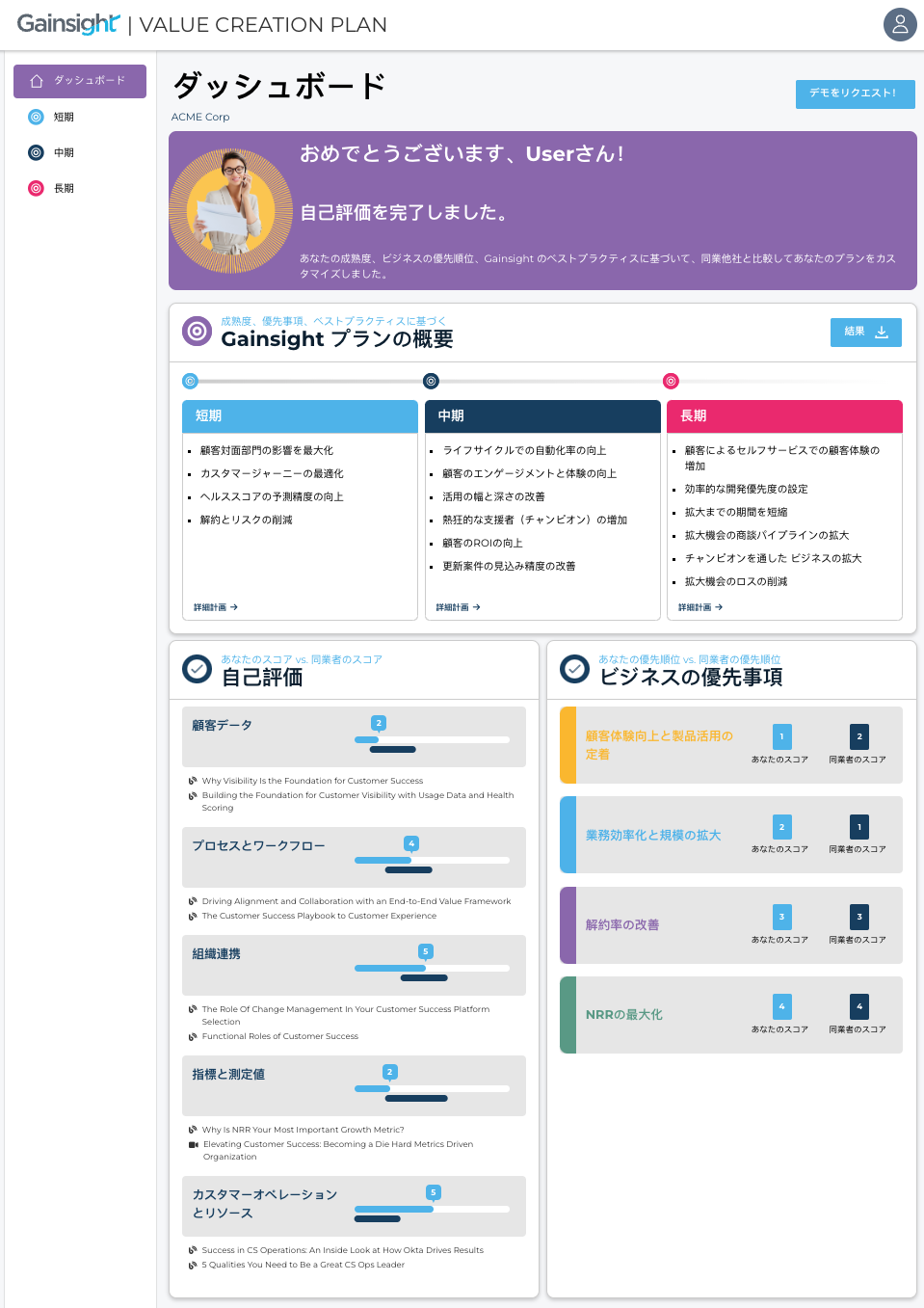Click the video icon beside "Elevating Customer Success"
This screenshot has width=924, height=1308.
tap(194, 1144)
